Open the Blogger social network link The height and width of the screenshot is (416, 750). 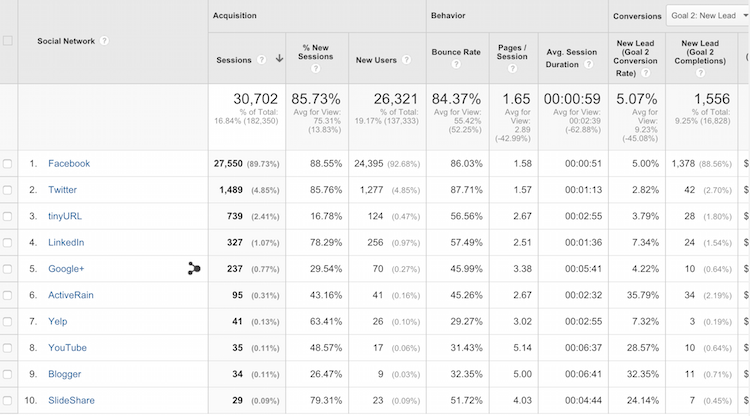65,374
